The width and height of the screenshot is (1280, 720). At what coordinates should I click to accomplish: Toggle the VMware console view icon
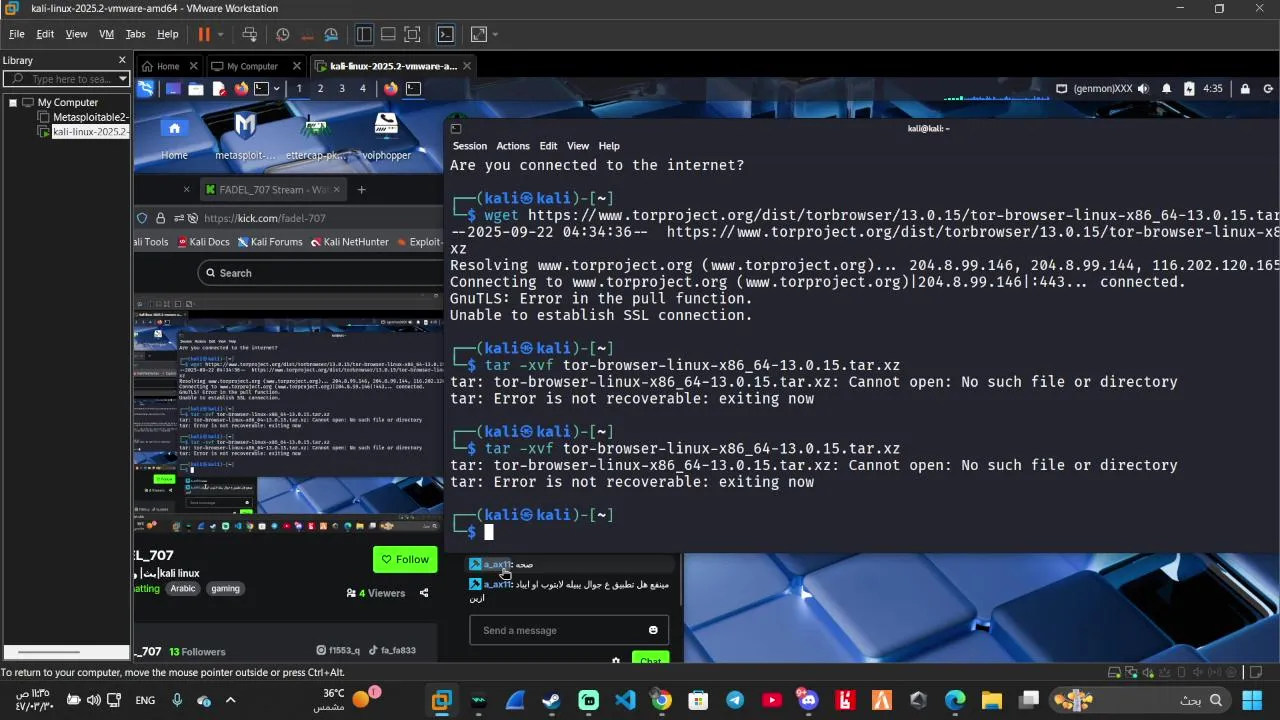[446, 34]
